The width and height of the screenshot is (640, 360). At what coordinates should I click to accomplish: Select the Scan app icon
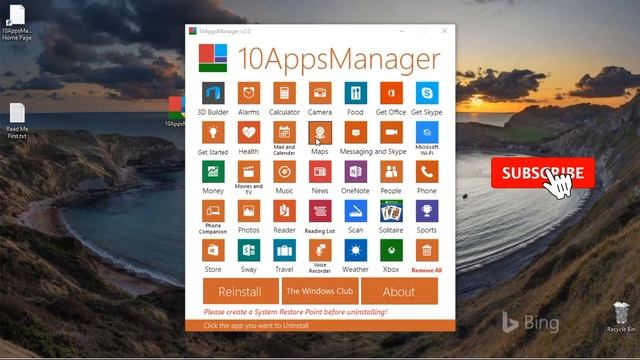coord(356,211)
